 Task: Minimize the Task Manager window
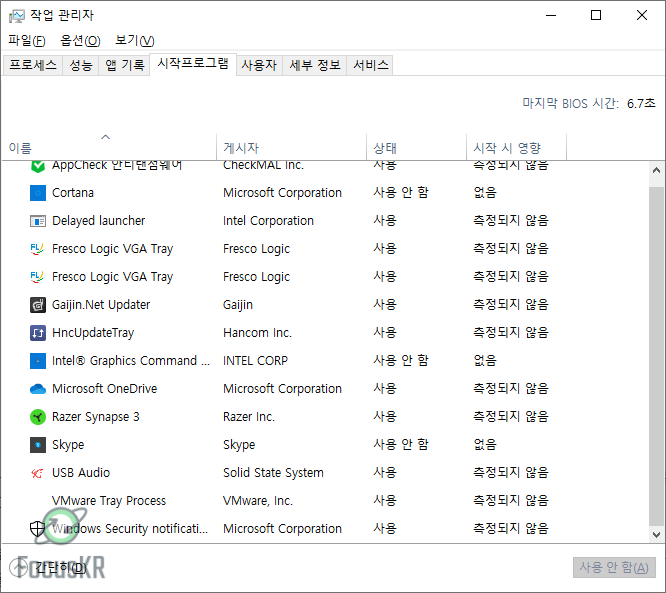point(551,16)
